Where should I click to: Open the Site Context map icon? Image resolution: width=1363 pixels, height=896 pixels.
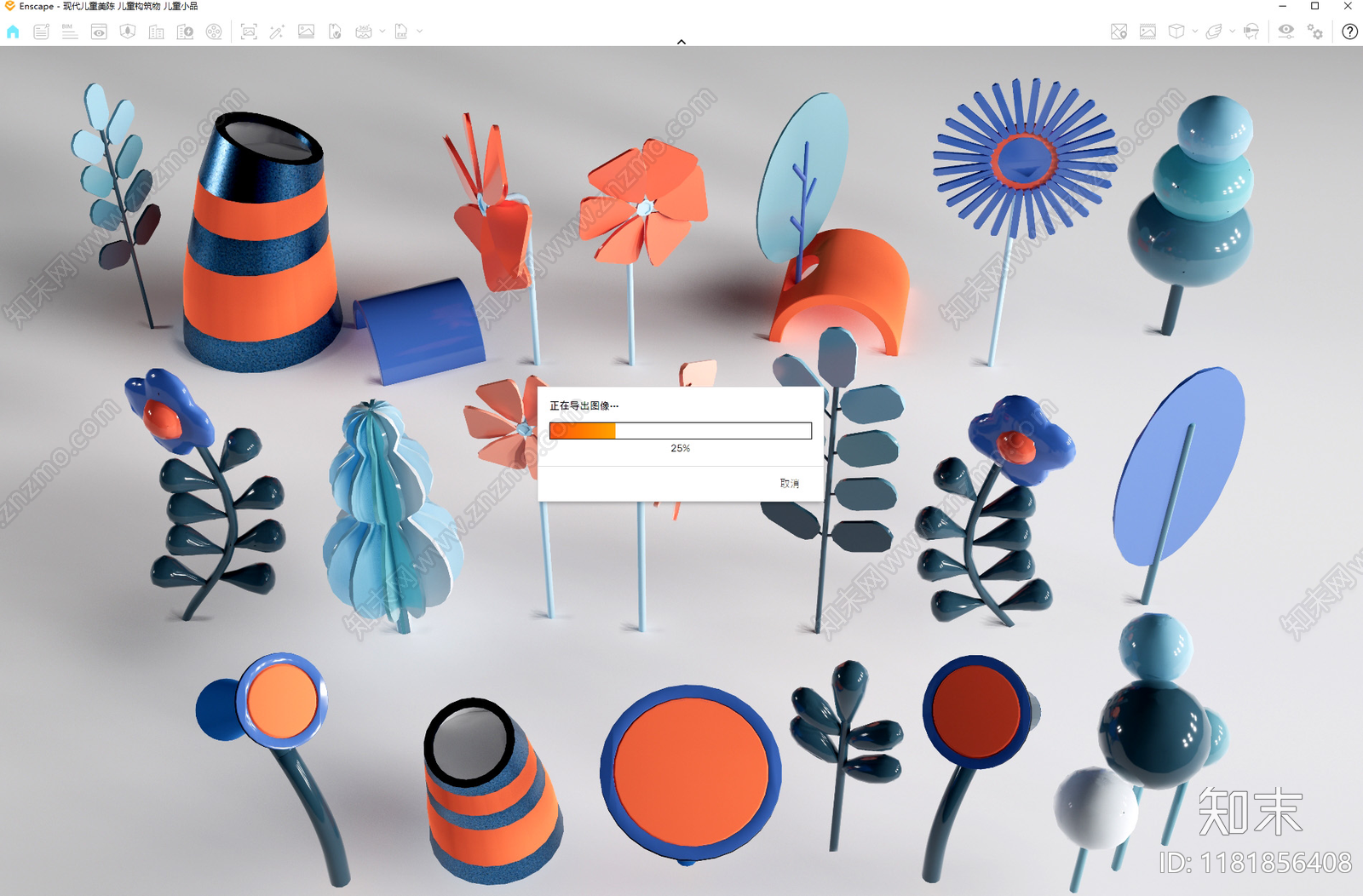(x=128, y=32)
